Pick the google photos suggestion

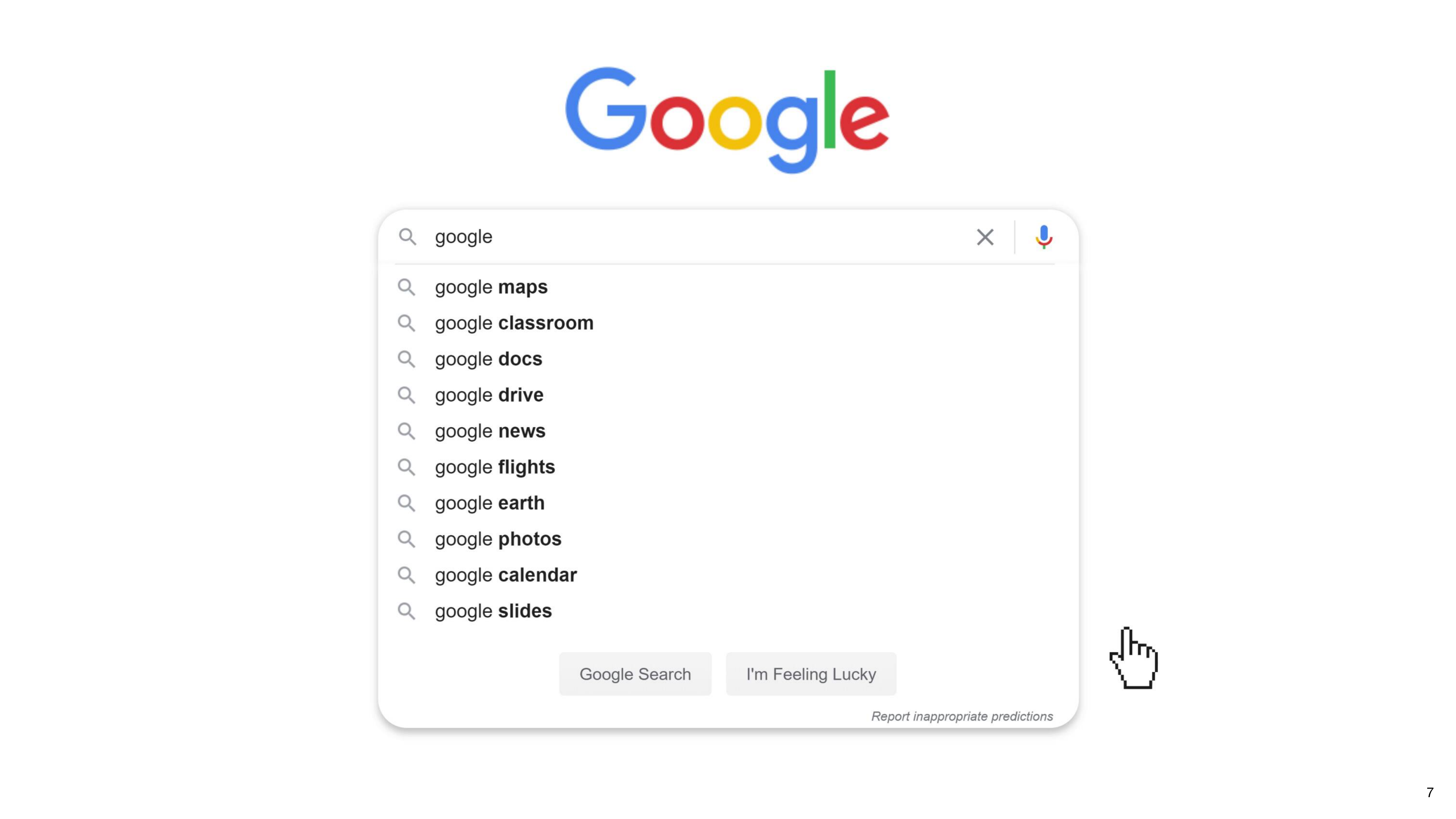(x=728, y=539)
